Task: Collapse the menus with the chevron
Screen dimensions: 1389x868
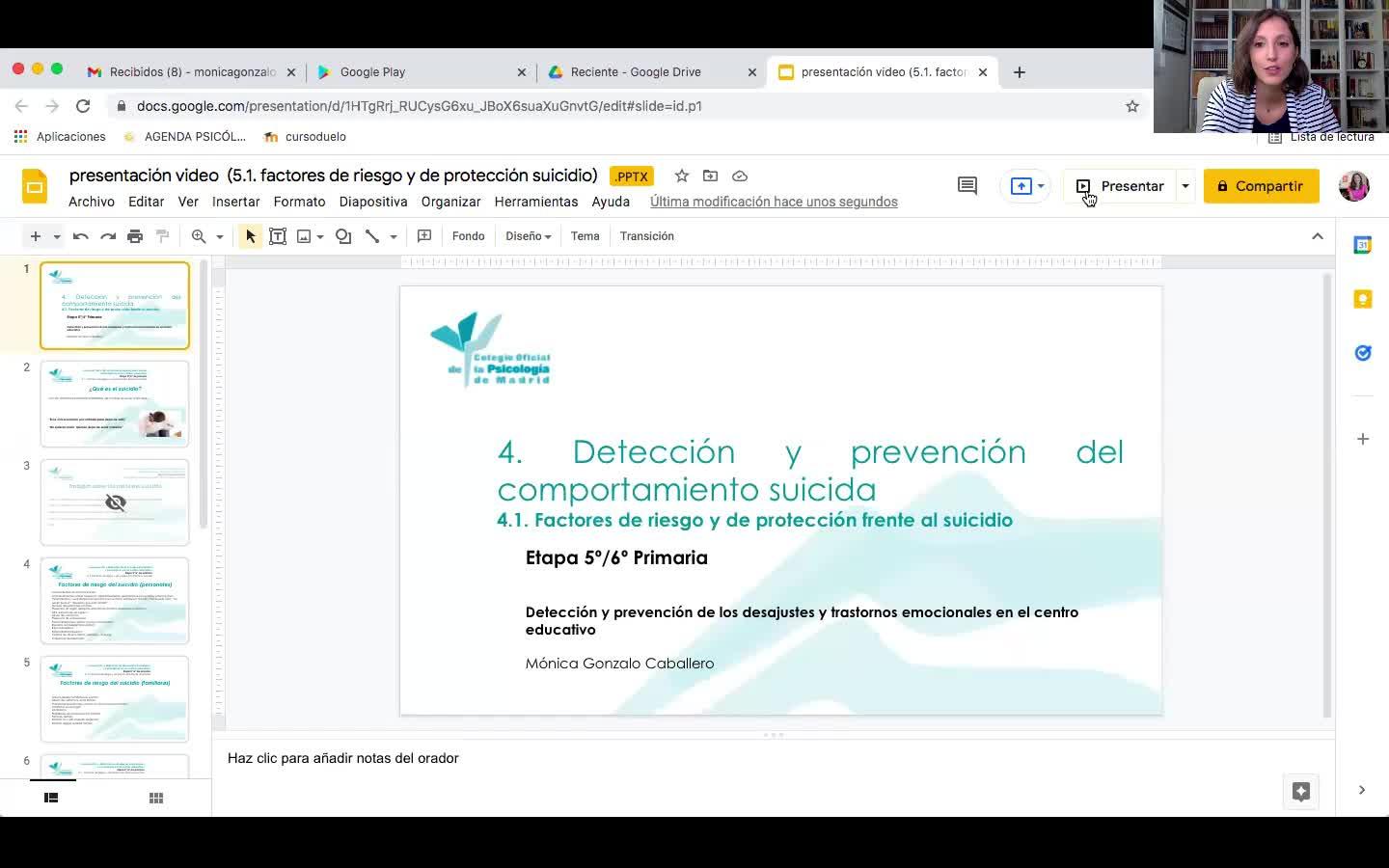Action: tap(1318, 236)
